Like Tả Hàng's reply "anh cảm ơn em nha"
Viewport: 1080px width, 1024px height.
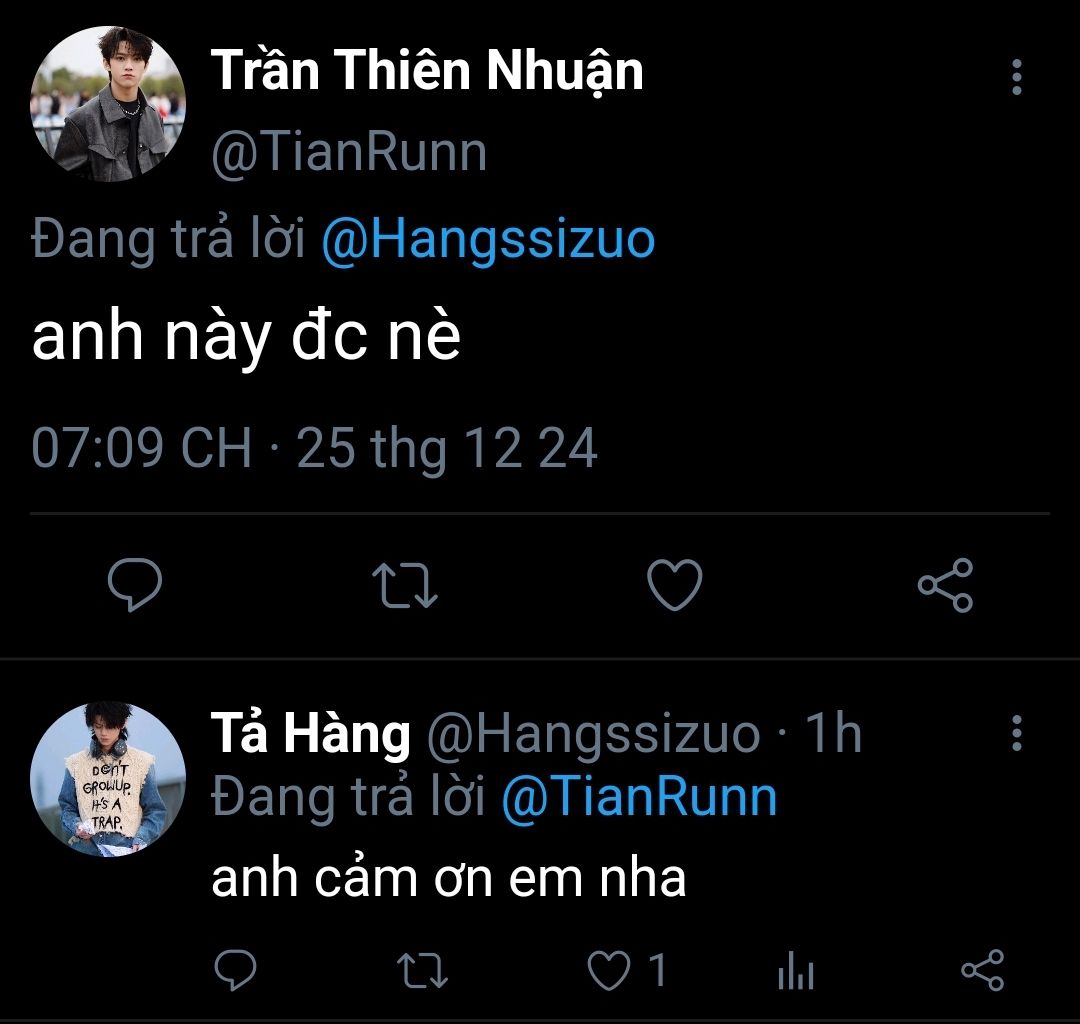(609, 970)
